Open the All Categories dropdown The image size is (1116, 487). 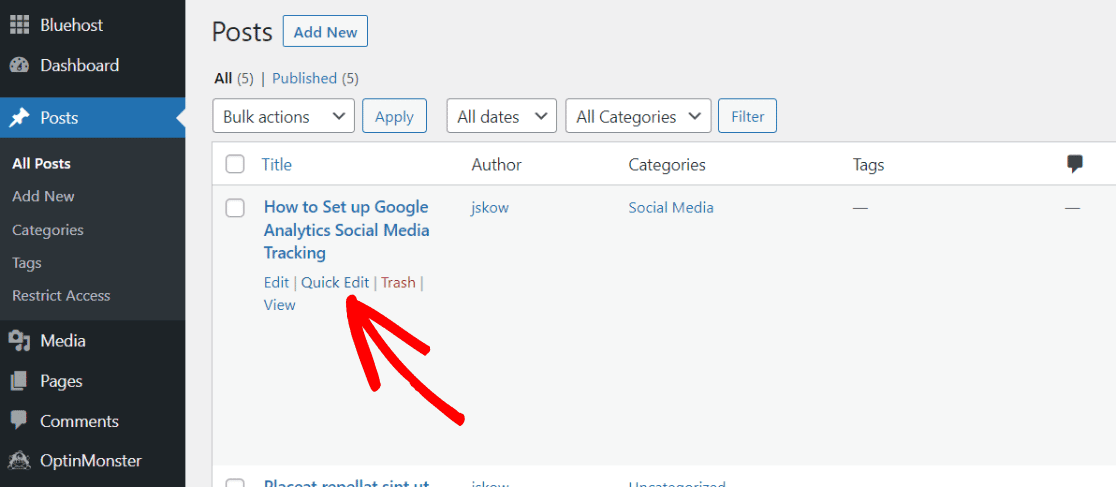click(x=638, y=116)
